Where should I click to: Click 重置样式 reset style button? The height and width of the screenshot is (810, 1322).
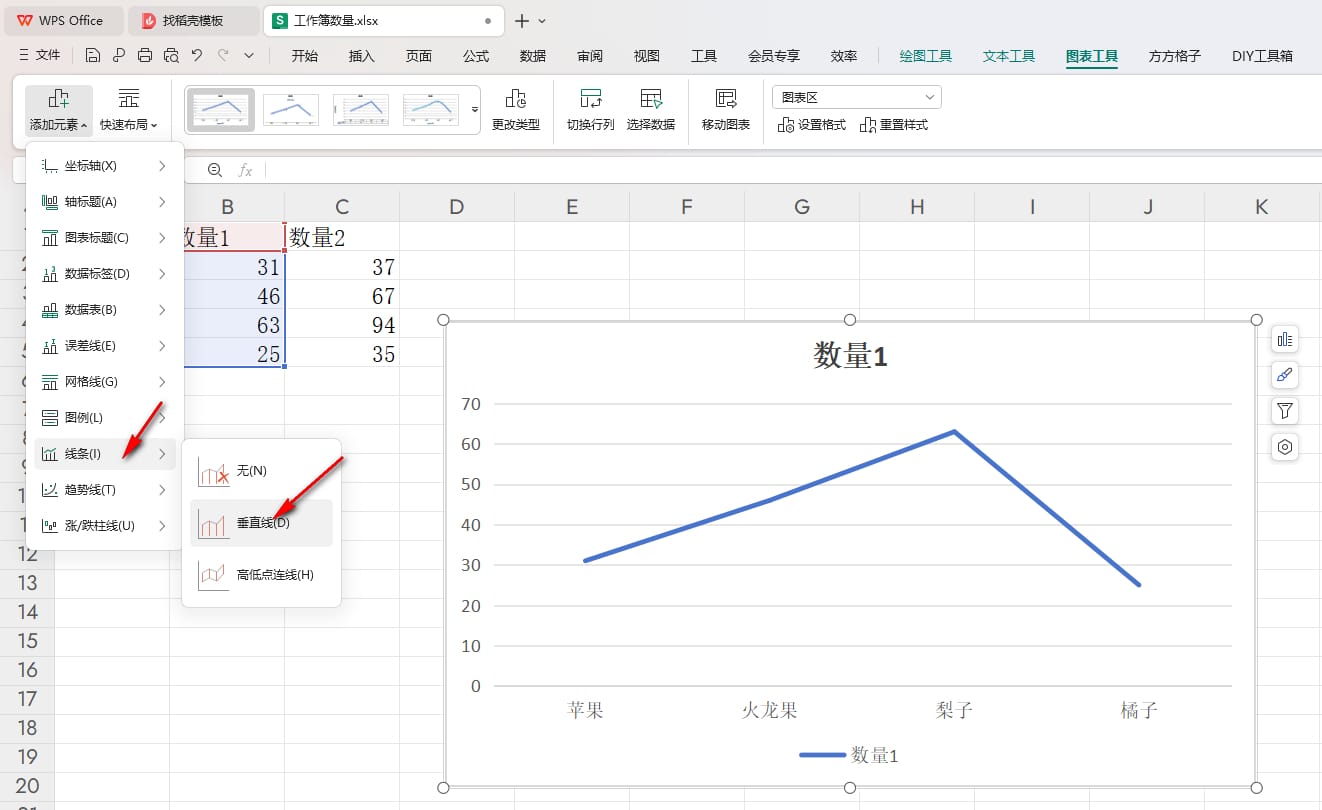pos(894,125)
